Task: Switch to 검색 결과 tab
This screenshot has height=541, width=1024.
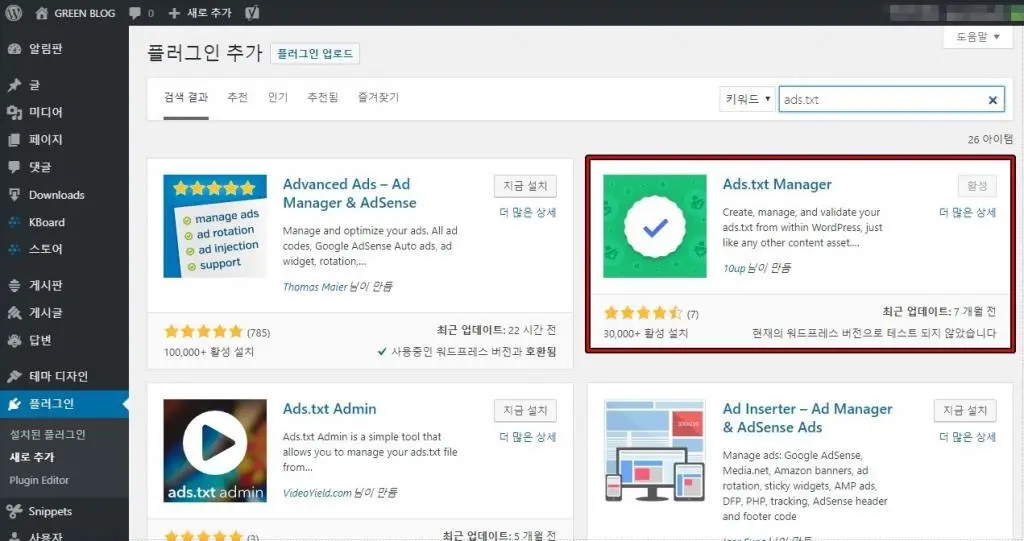Action: (186, 97)
